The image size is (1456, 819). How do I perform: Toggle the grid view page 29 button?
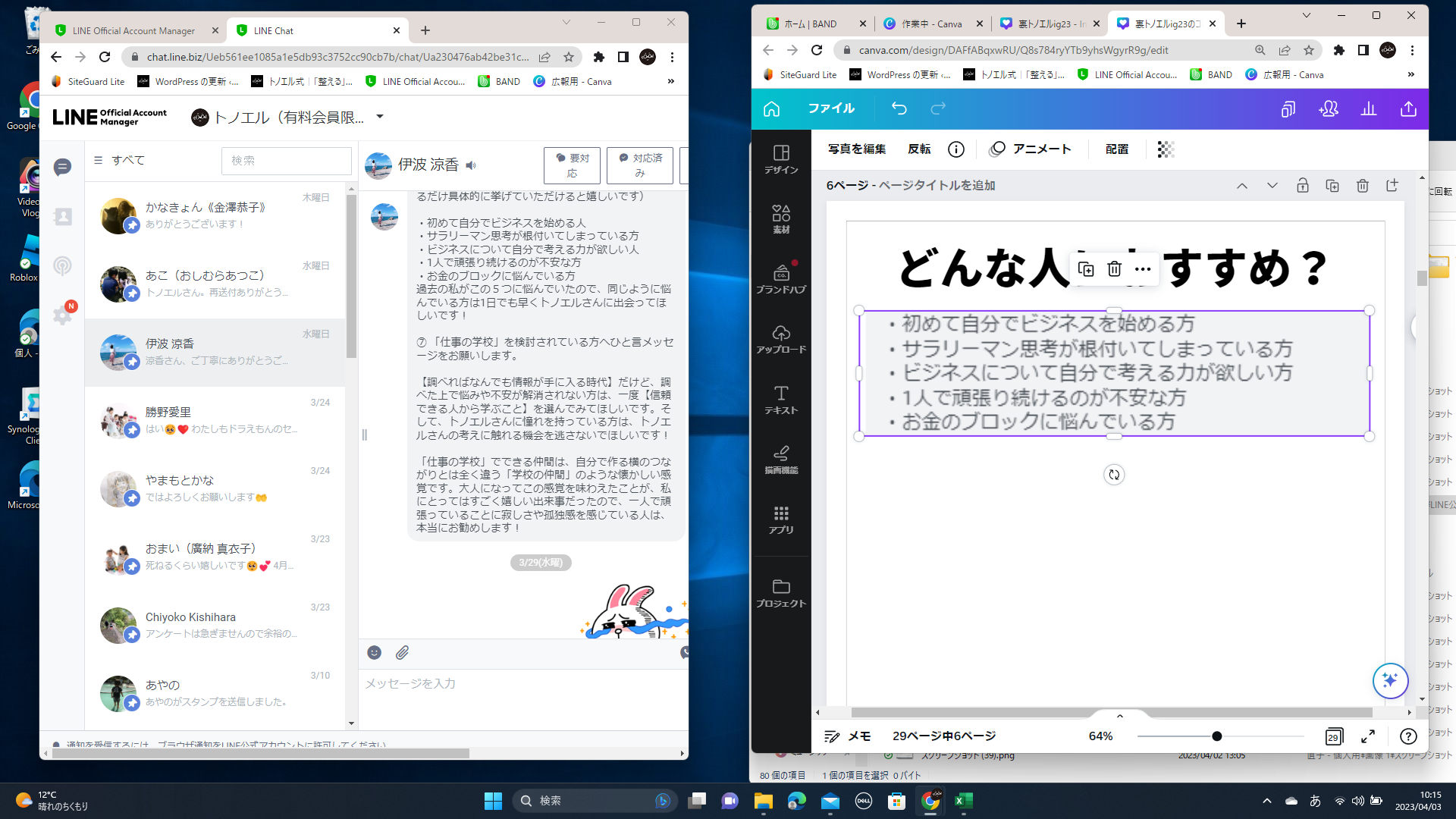1333,736
